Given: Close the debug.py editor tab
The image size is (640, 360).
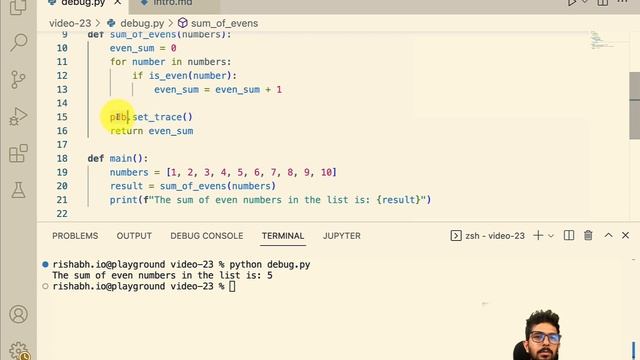Looking at the screenshot, I should click(118, 3).
